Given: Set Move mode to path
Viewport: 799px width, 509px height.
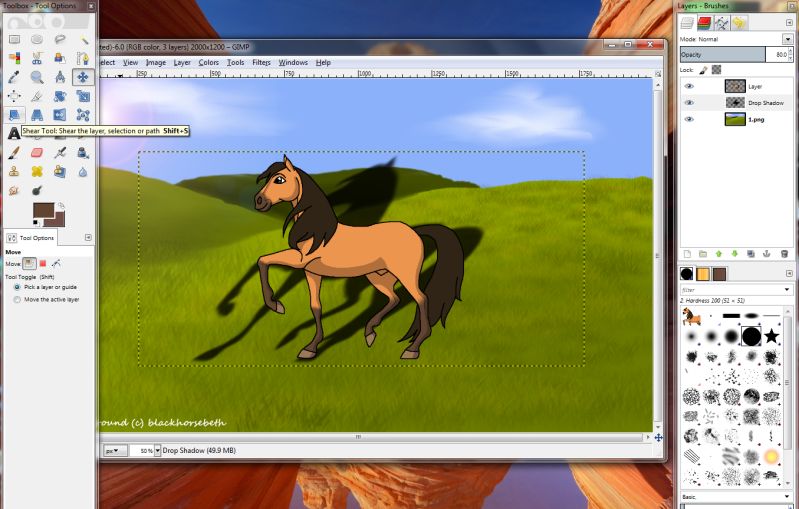Looking at the screenshot, I should click(56, 263).
